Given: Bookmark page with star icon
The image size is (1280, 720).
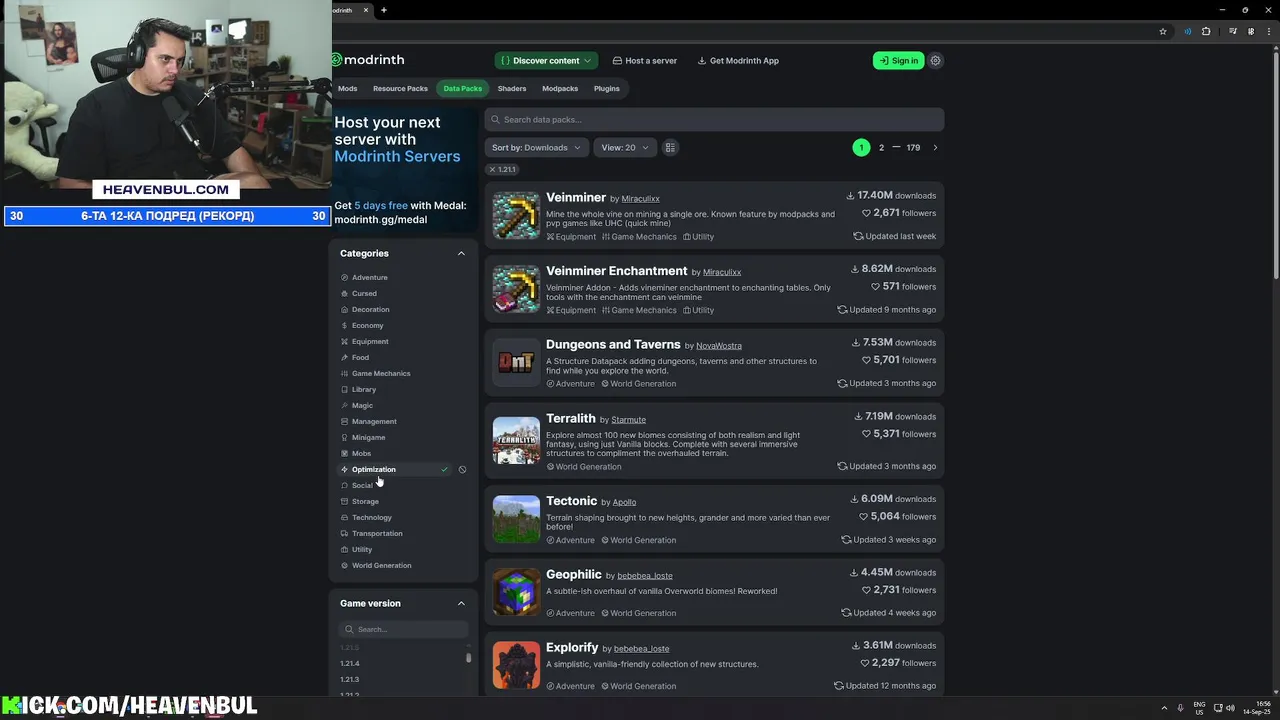Looking at the screenshot, I should (1163, 31).
